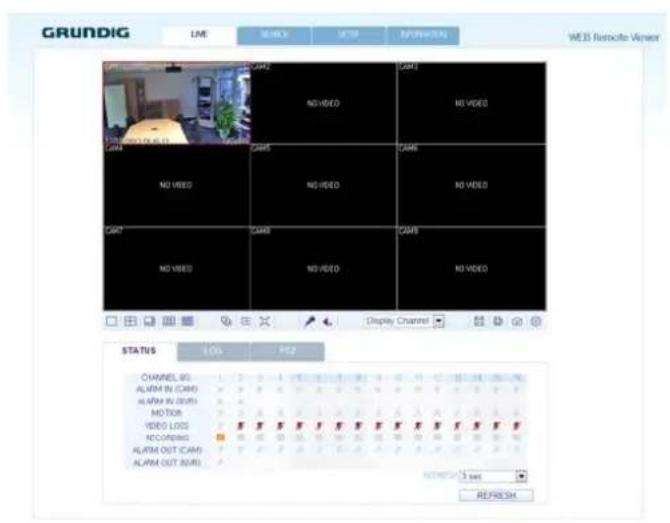Select the CAM4 no-video cell
This screenshot has width=670, height=523.
(x=176, y=185)
